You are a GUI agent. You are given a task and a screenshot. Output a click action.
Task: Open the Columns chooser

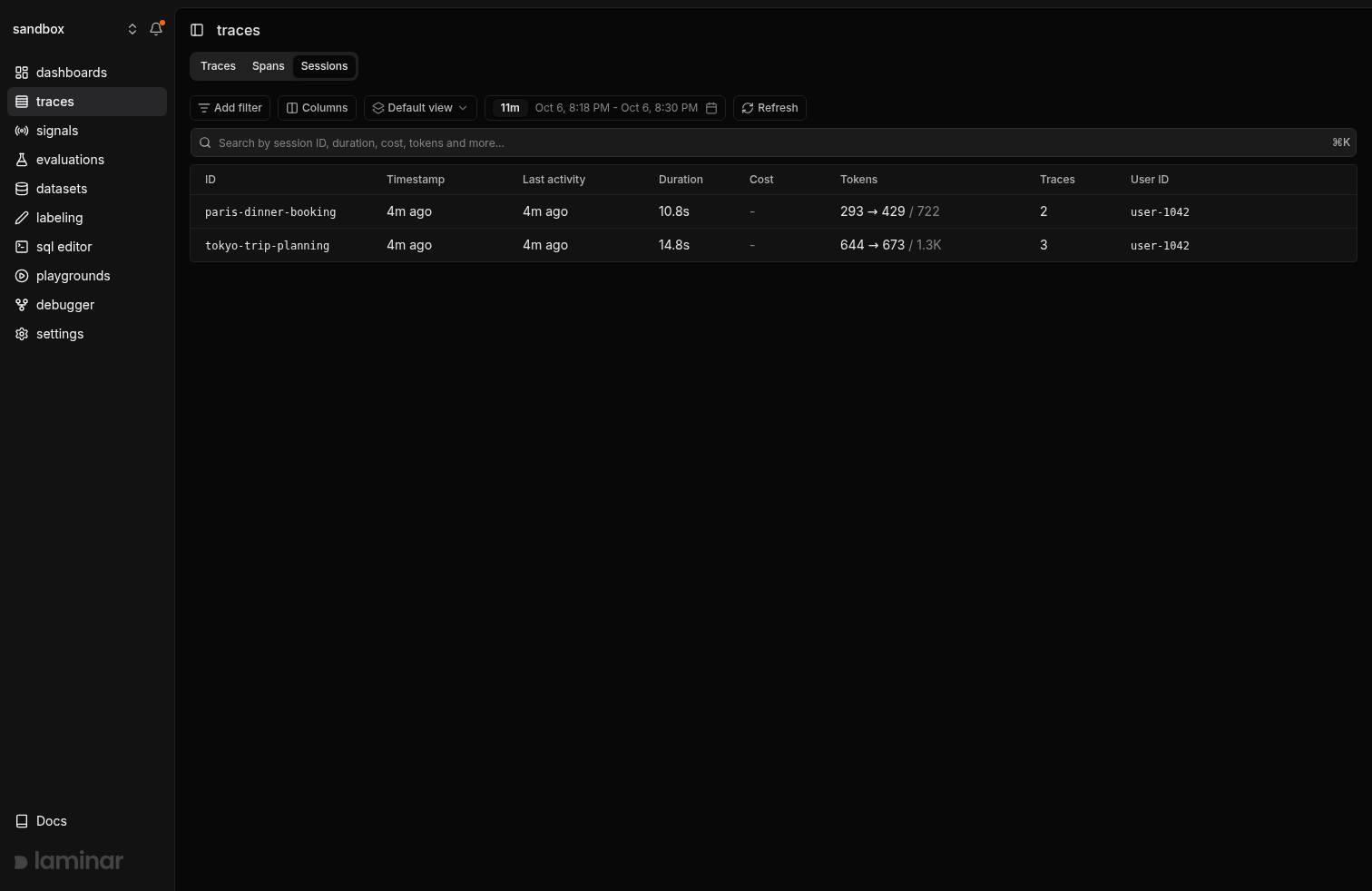coord(317,108)
